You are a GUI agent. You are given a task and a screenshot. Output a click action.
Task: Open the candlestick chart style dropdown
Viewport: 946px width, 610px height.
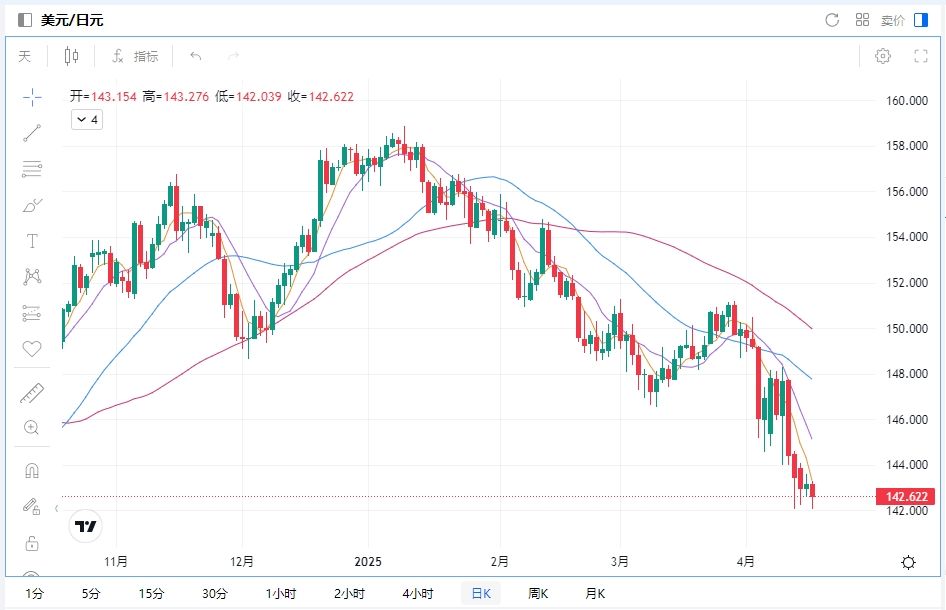pyautogui.click(x=71, y=56)
